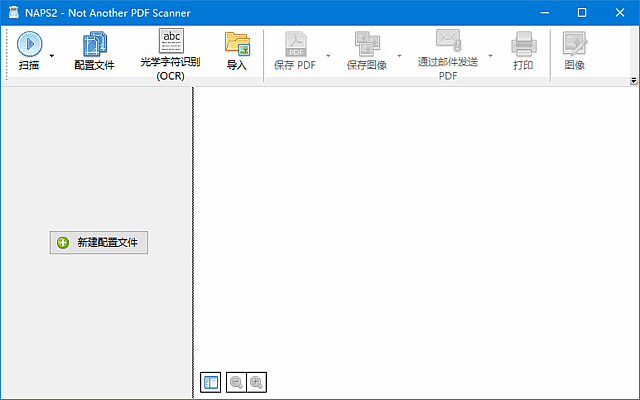Expand the 保存 PDF dropdown arrow
This screenshot has height=400, width=640.
(327, 56)
